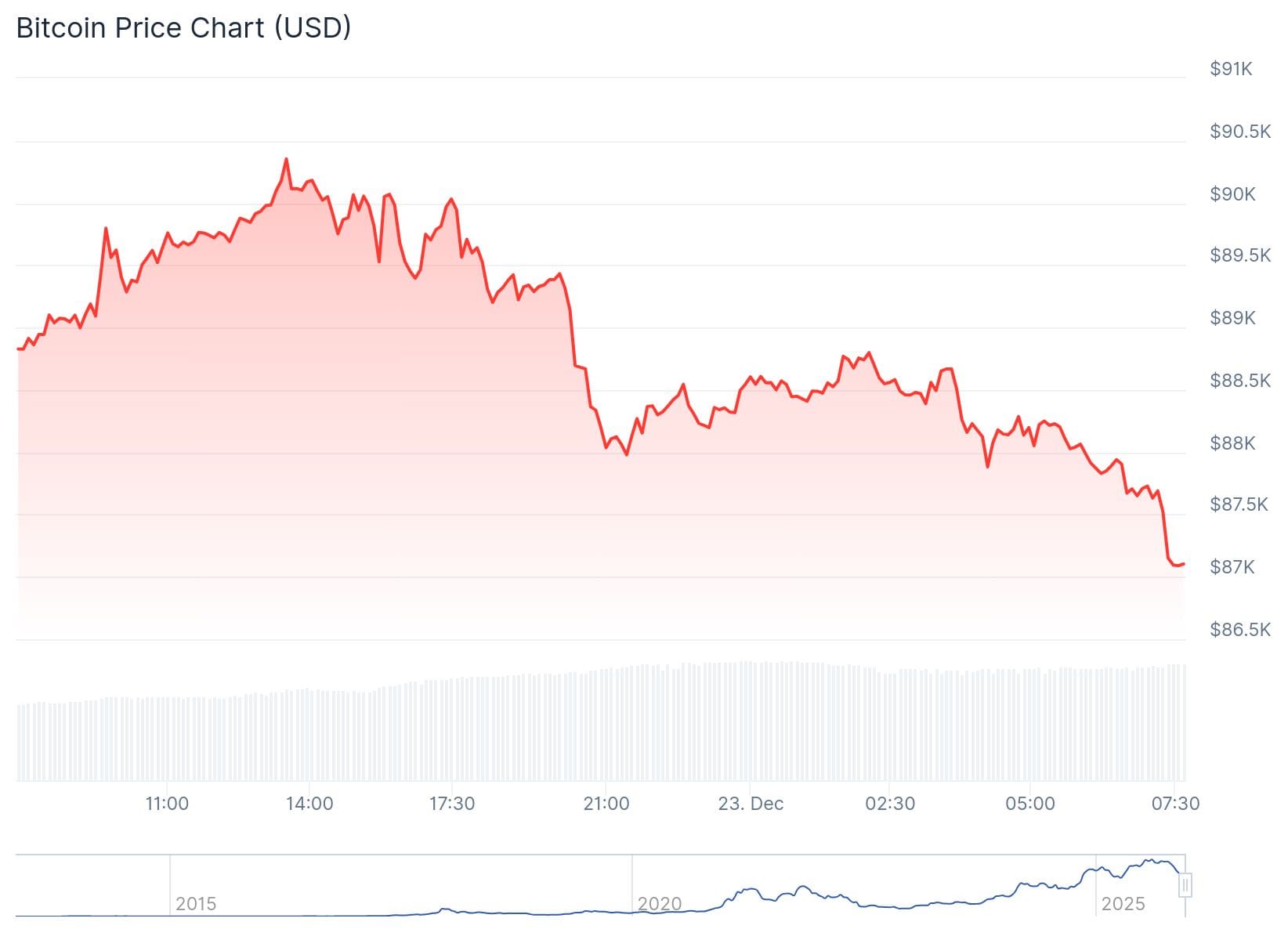Screen dimensions: 1288x940
Task: Click the final data point of the price line
Action: pyautogui.click(x=1183, y=564)
